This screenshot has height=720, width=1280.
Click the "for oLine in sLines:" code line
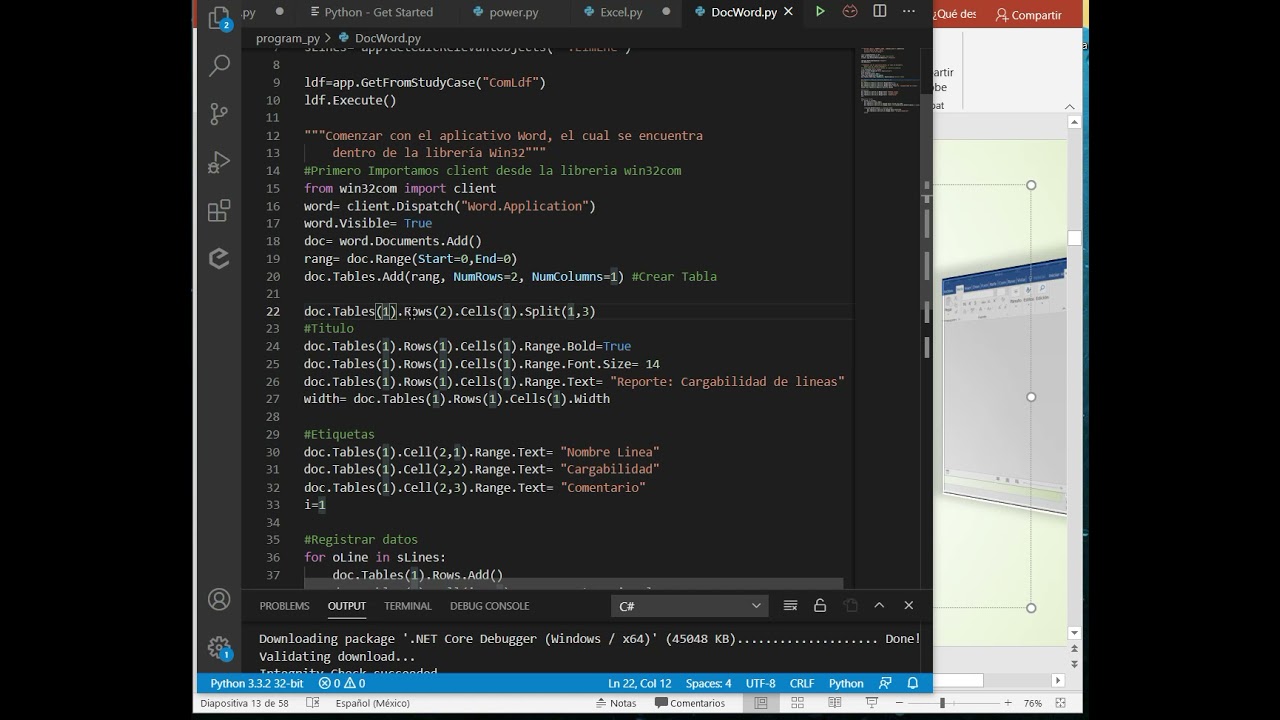[375, 557]
